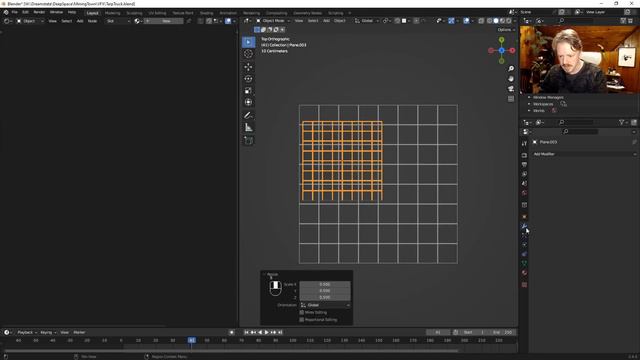640x360 pixels.
Task: Open the Scene properties tab
Action: (524, 183)
